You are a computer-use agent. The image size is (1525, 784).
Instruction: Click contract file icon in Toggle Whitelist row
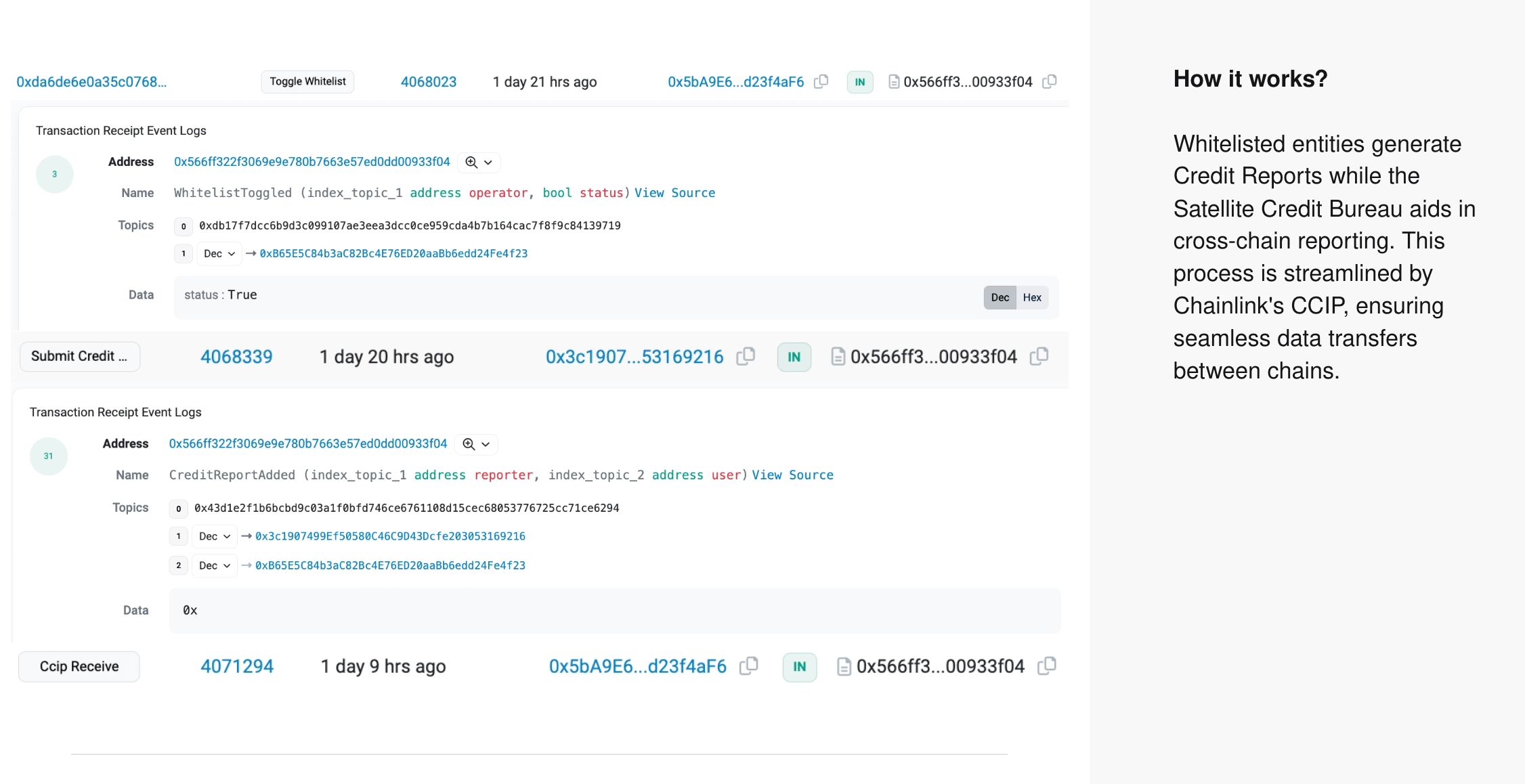click(x=894, y=82)
